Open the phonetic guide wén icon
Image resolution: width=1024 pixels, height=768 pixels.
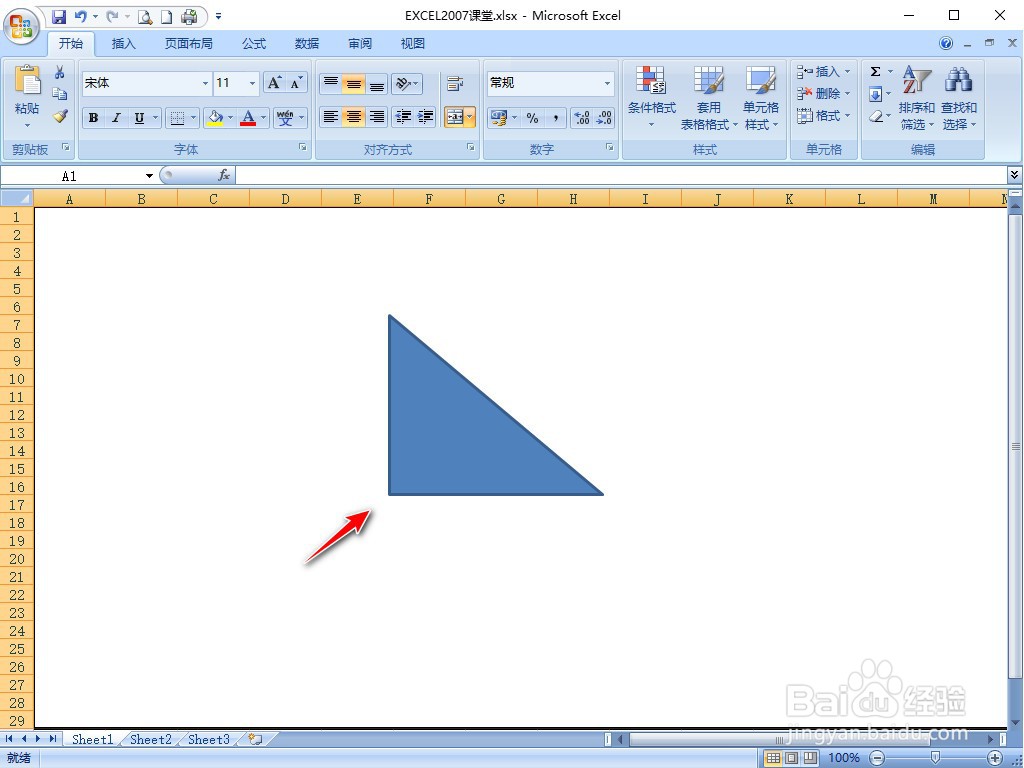(285, 118)
